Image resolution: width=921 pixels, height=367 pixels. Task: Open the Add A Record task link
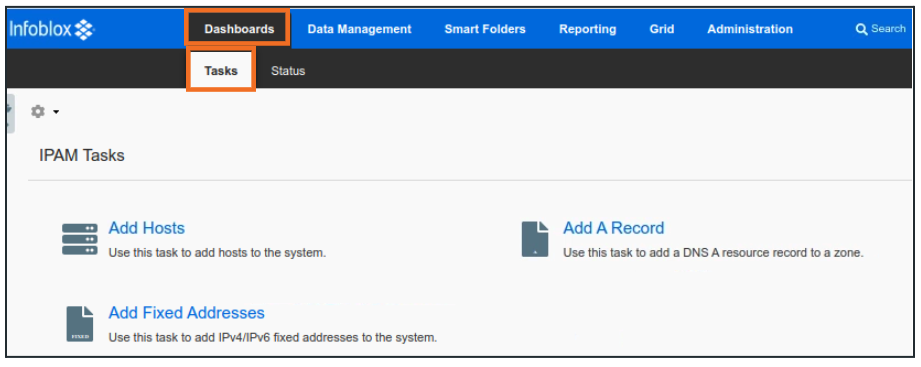click(613, 228)
